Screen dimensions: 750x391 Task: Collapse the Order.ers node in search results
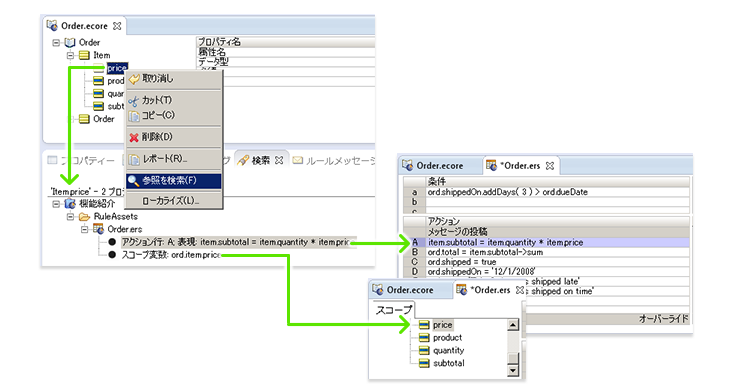point(84,229)
